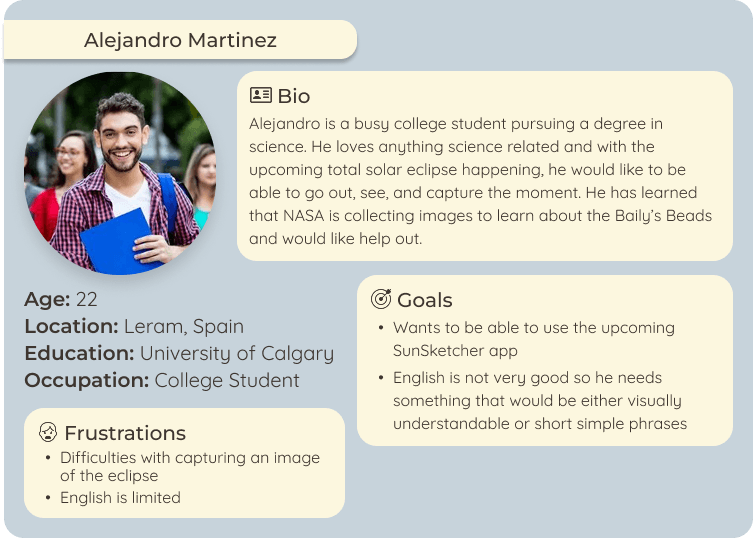This screenshot has height=538, width=753.
Task: Select the University of Calgary text
Action: [236, 353]
